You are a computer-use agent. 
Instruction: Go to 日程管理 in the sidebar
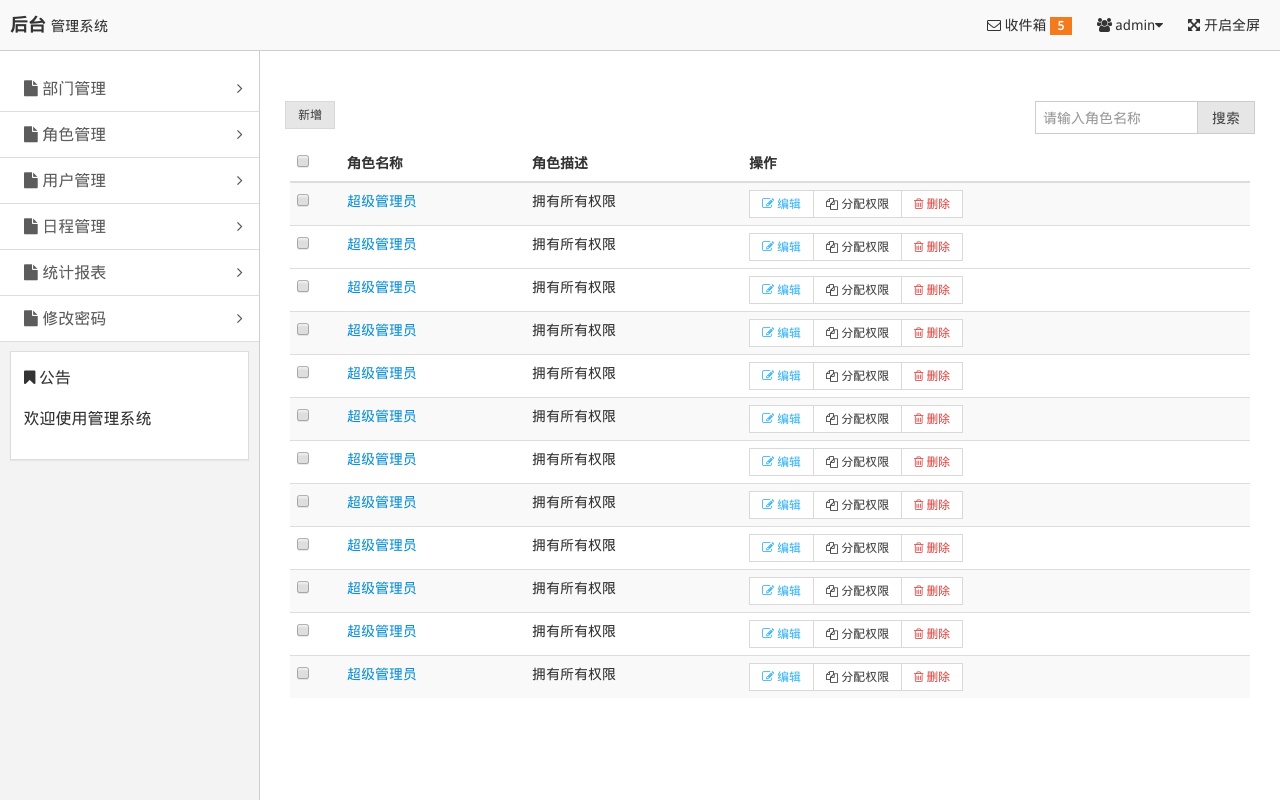coord(129,226)
